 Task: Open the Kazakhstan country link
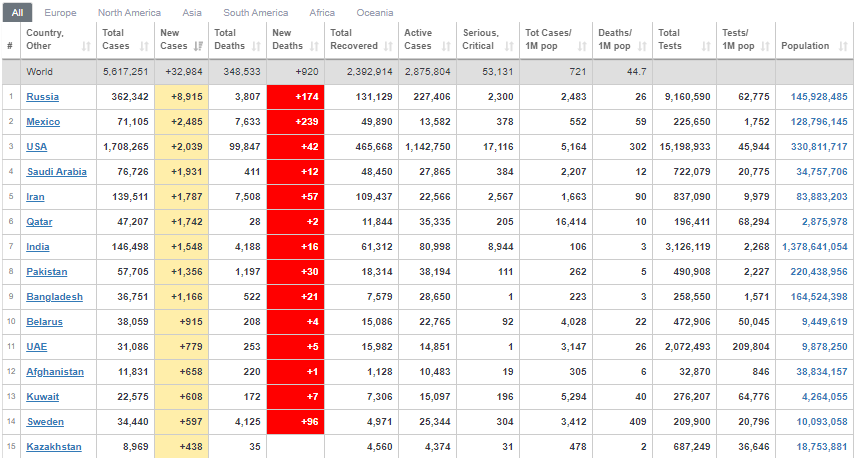(54, 447)
